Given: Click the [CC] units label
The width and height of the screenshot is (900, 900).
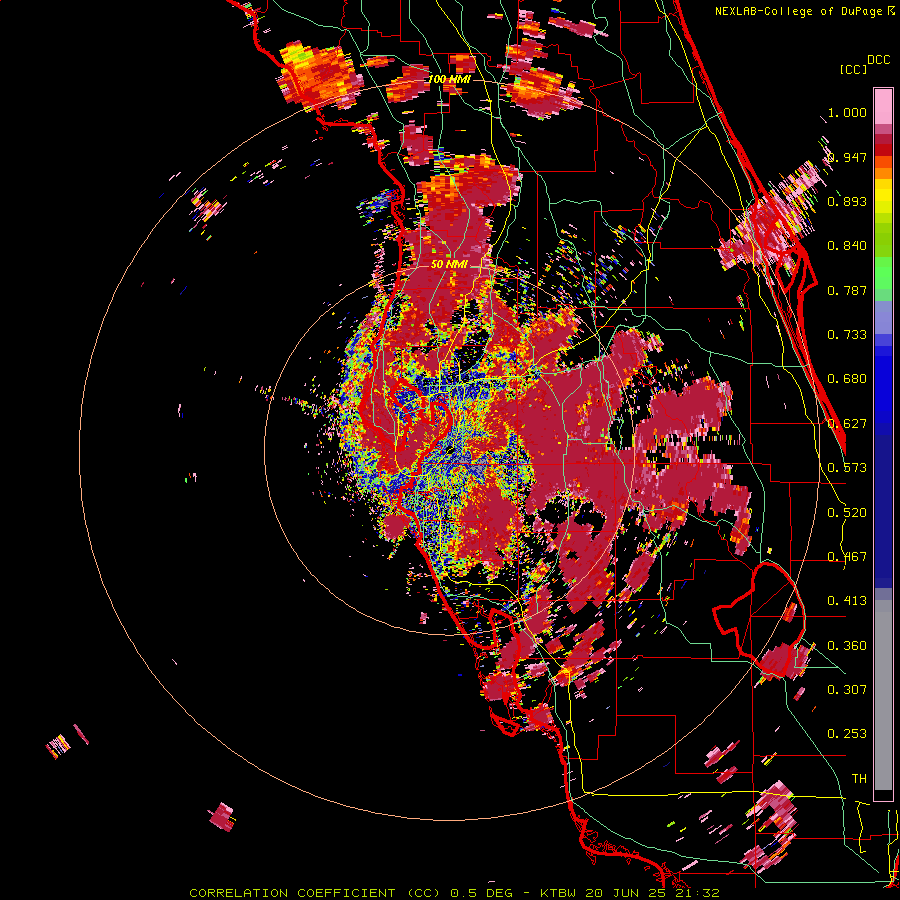Looking at the screenshot, I should point(853,69).
